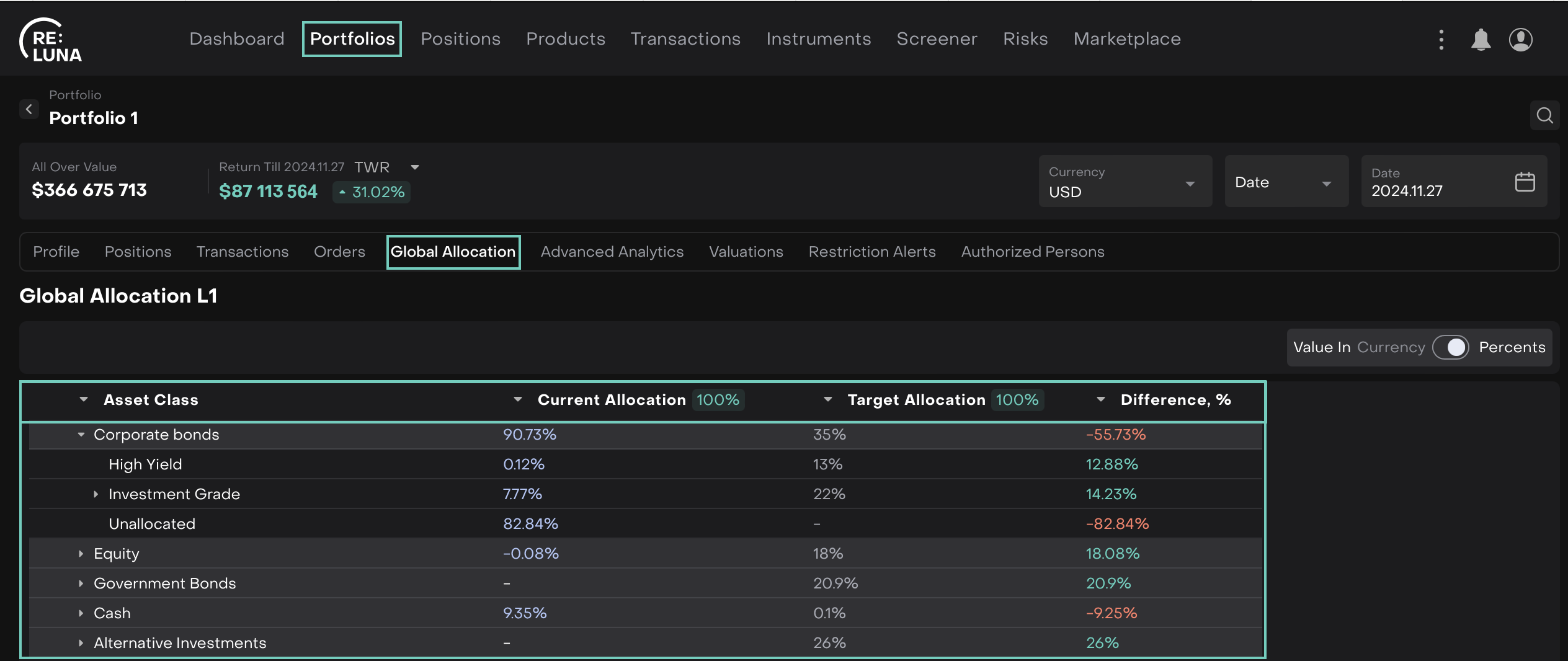Screen dimensions: 1568x661
Task: Go back using the portfolio back arrow
Action: click(x=29, y=109)
